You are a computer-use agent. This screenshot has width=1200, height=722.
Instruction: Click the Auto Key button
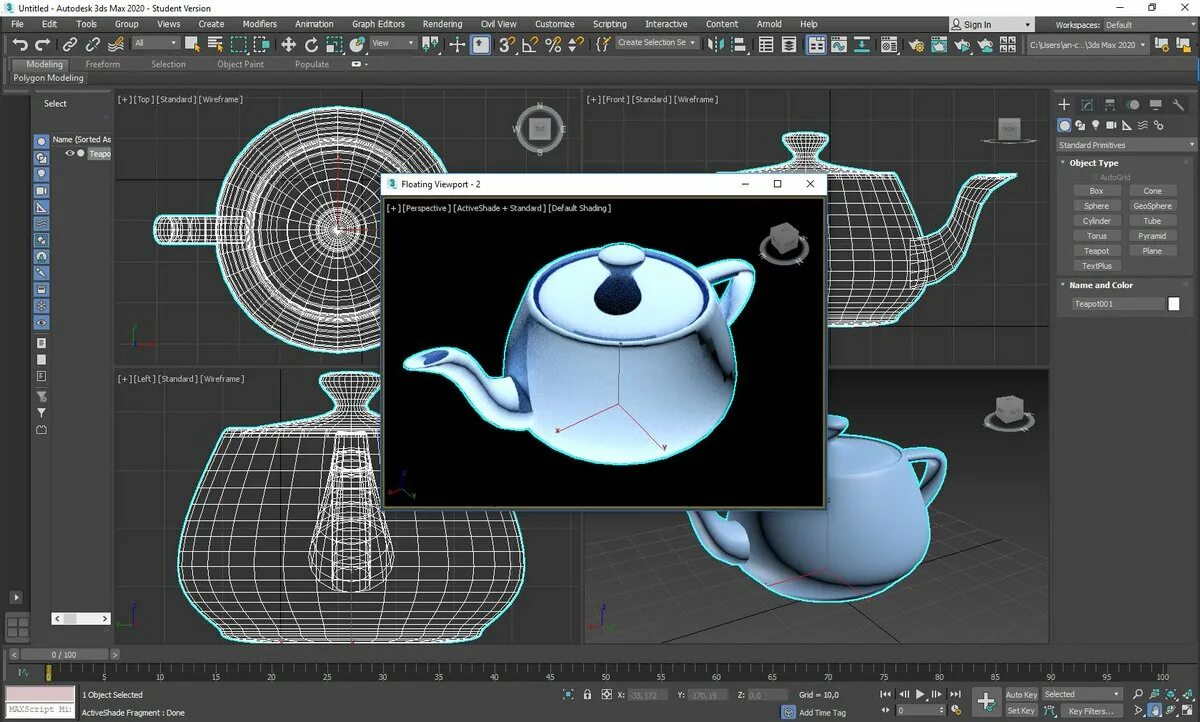click(x=1021, y=695)
